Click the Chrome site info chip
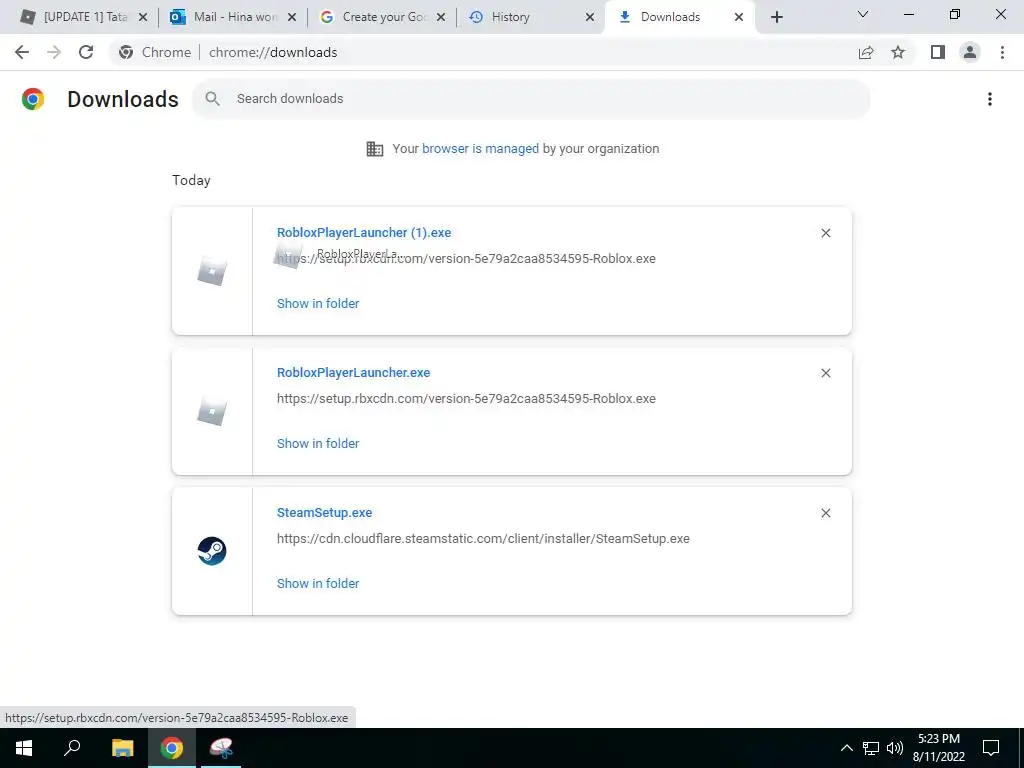1024x768 pixels. [x=155, y=52]
